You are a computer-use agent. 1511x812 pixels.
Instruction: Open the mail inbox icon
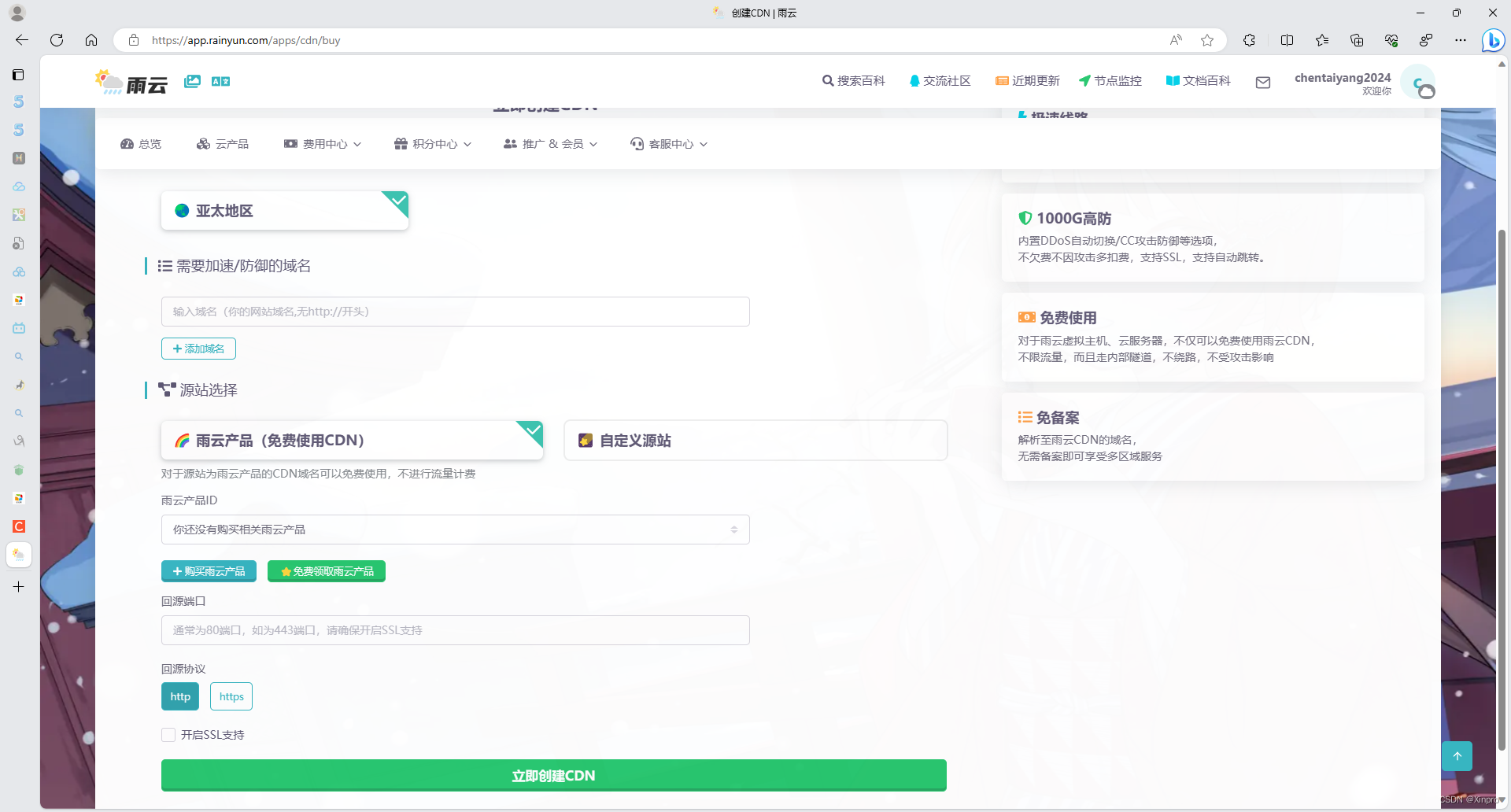[1263, 82]
